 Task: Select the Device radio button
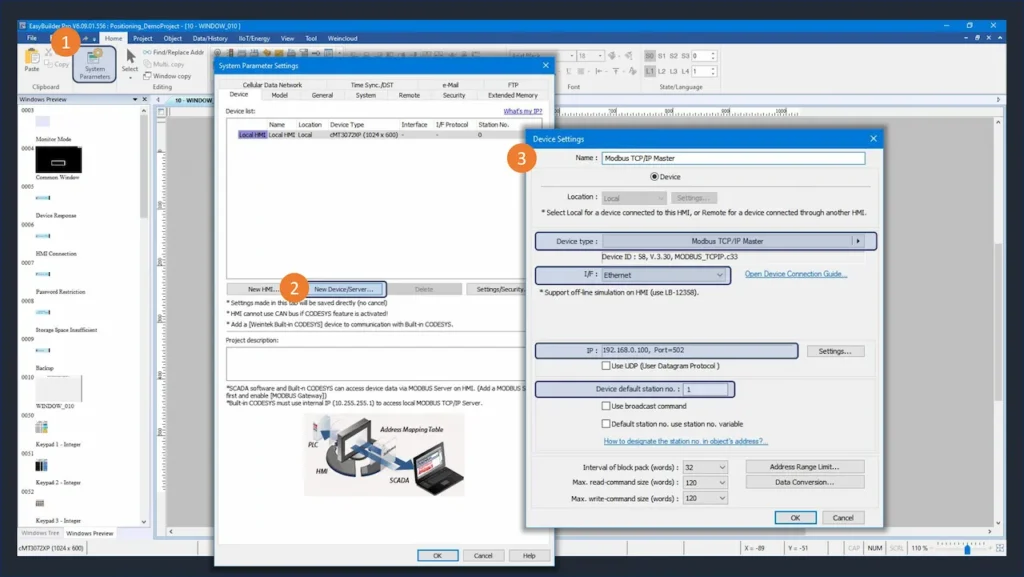655,177
